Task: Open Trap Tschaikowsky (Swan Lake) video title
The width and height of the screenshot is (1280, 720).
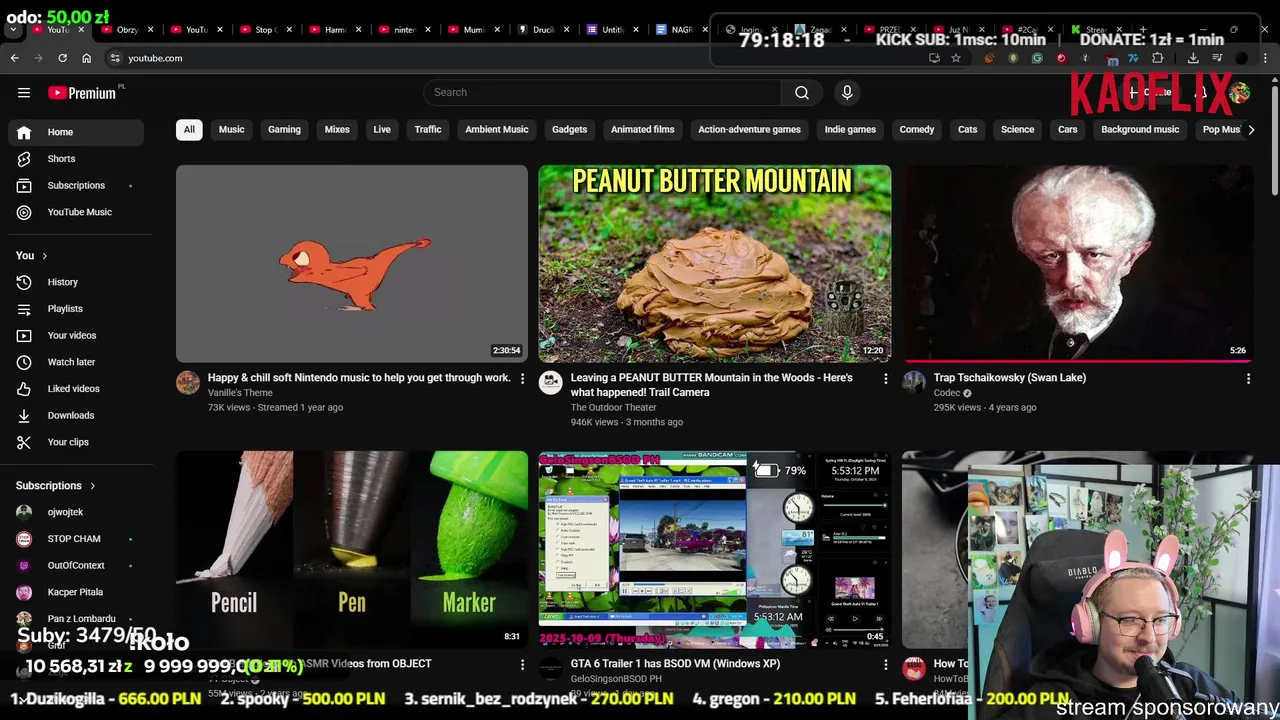Action: [1009, 378]
